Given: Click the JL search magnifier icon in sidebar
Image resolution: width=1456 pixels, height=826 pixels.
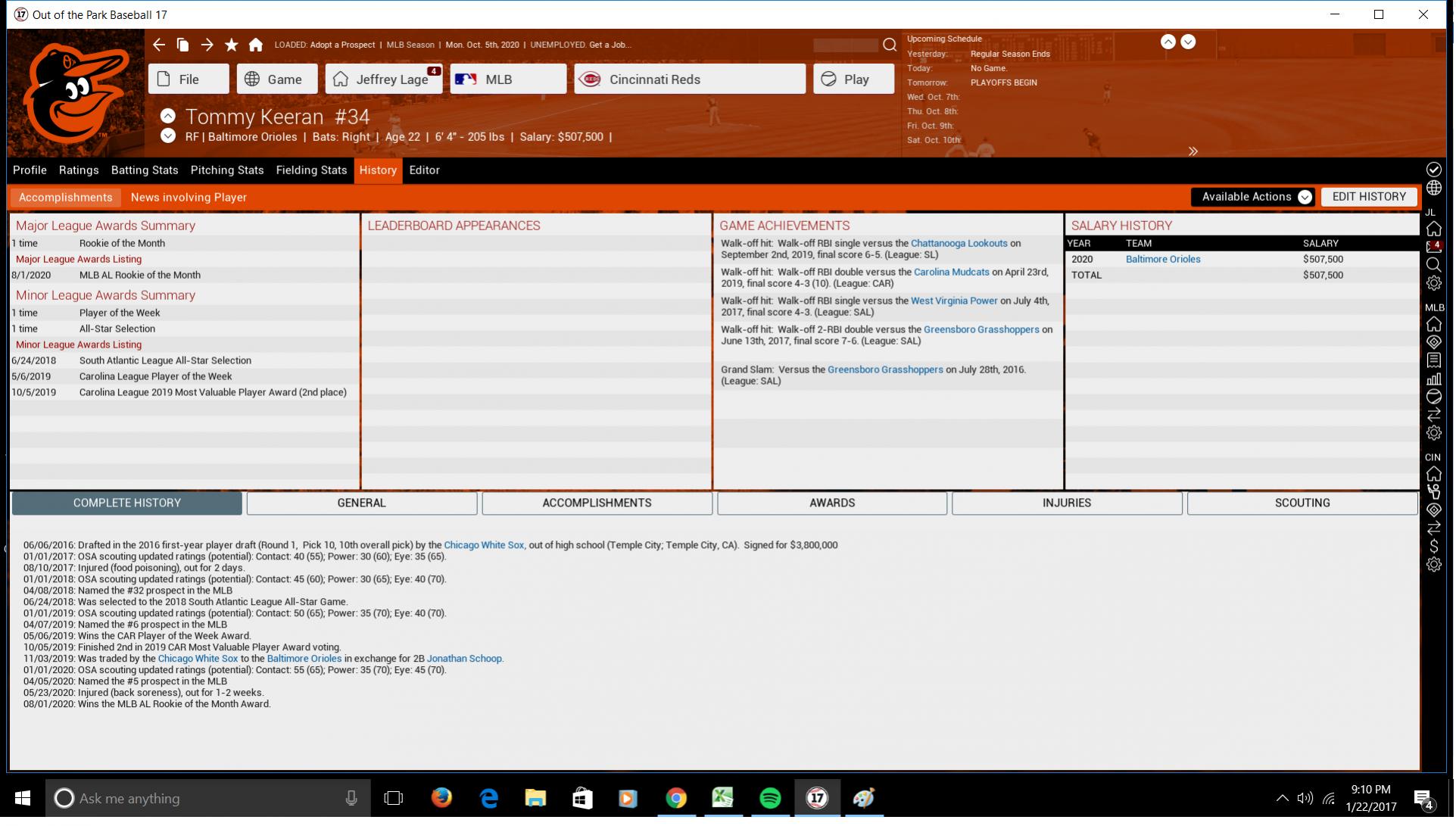Looking at the screenshot, I should (x=1433, y=265).
